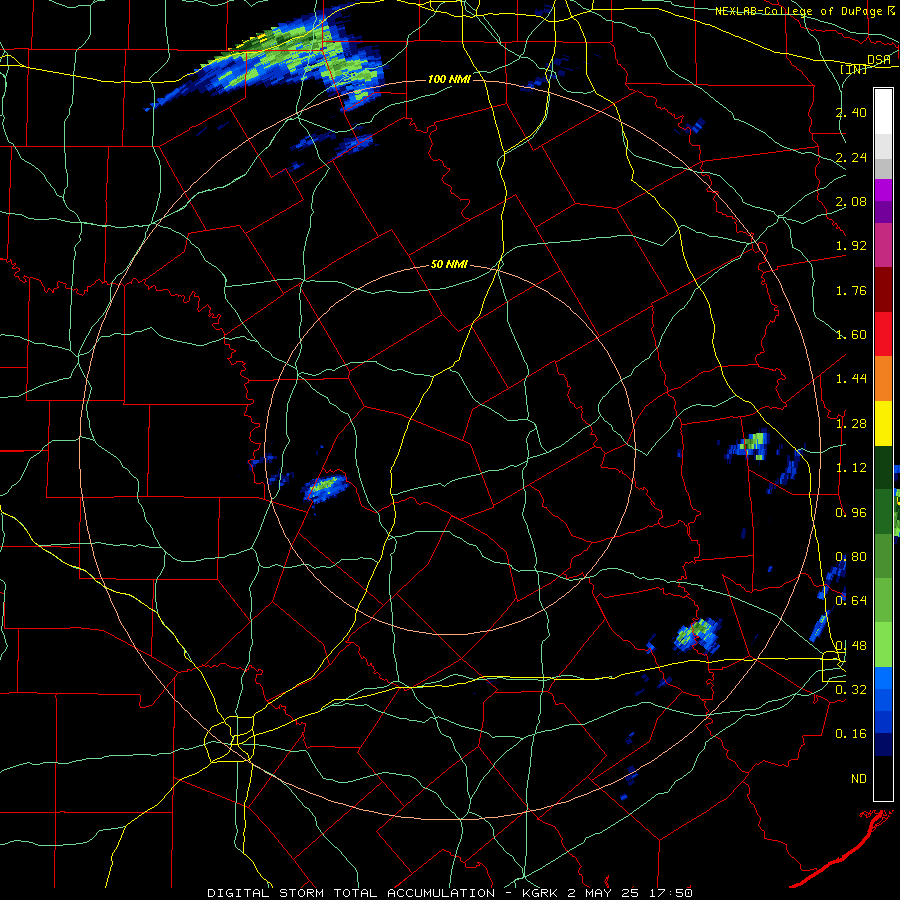Click the '1.92' legend value

851,246
